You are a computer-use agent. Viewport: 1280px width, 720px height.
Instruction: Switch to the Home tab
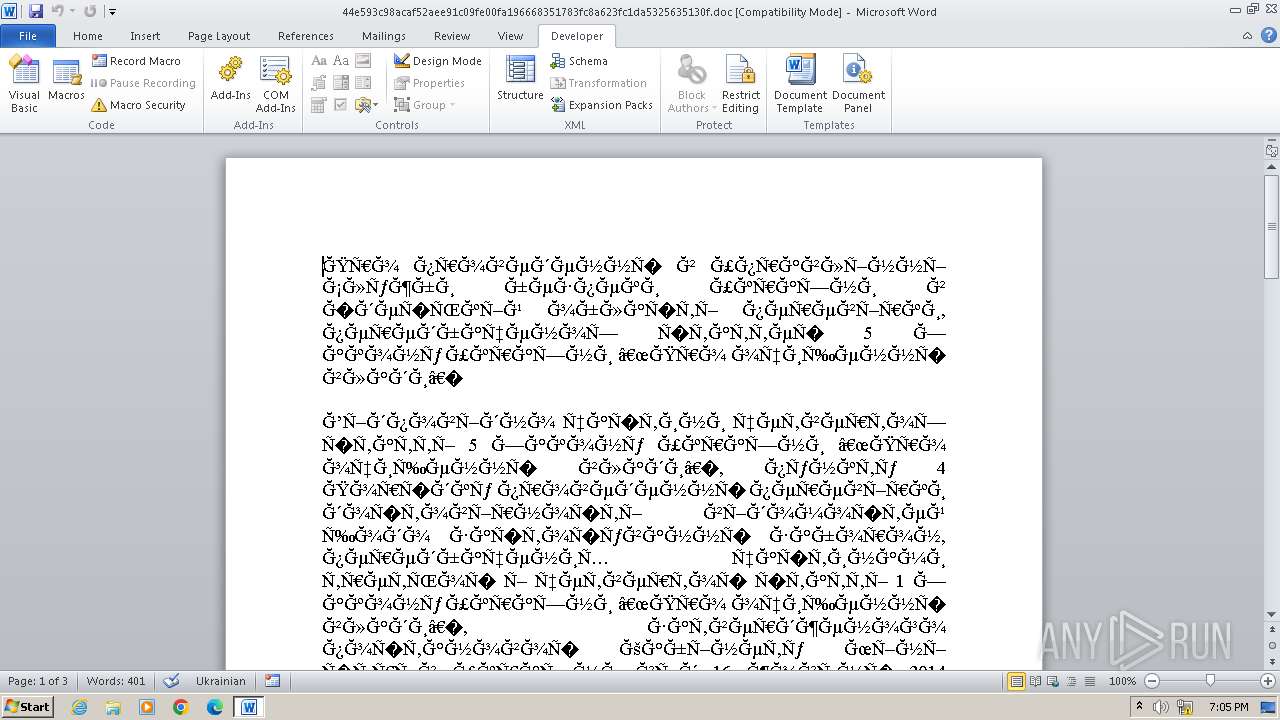[x=88, y=36]
